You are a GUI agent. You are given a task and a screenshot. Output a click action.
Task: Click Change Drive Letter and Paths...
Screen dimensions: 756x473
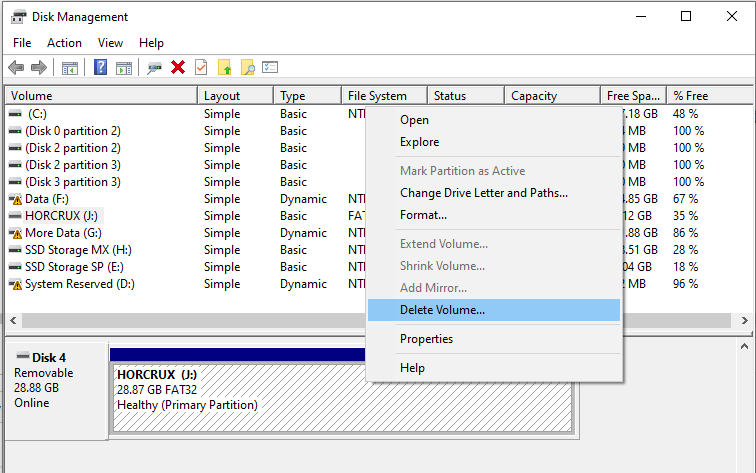point(484,193)
